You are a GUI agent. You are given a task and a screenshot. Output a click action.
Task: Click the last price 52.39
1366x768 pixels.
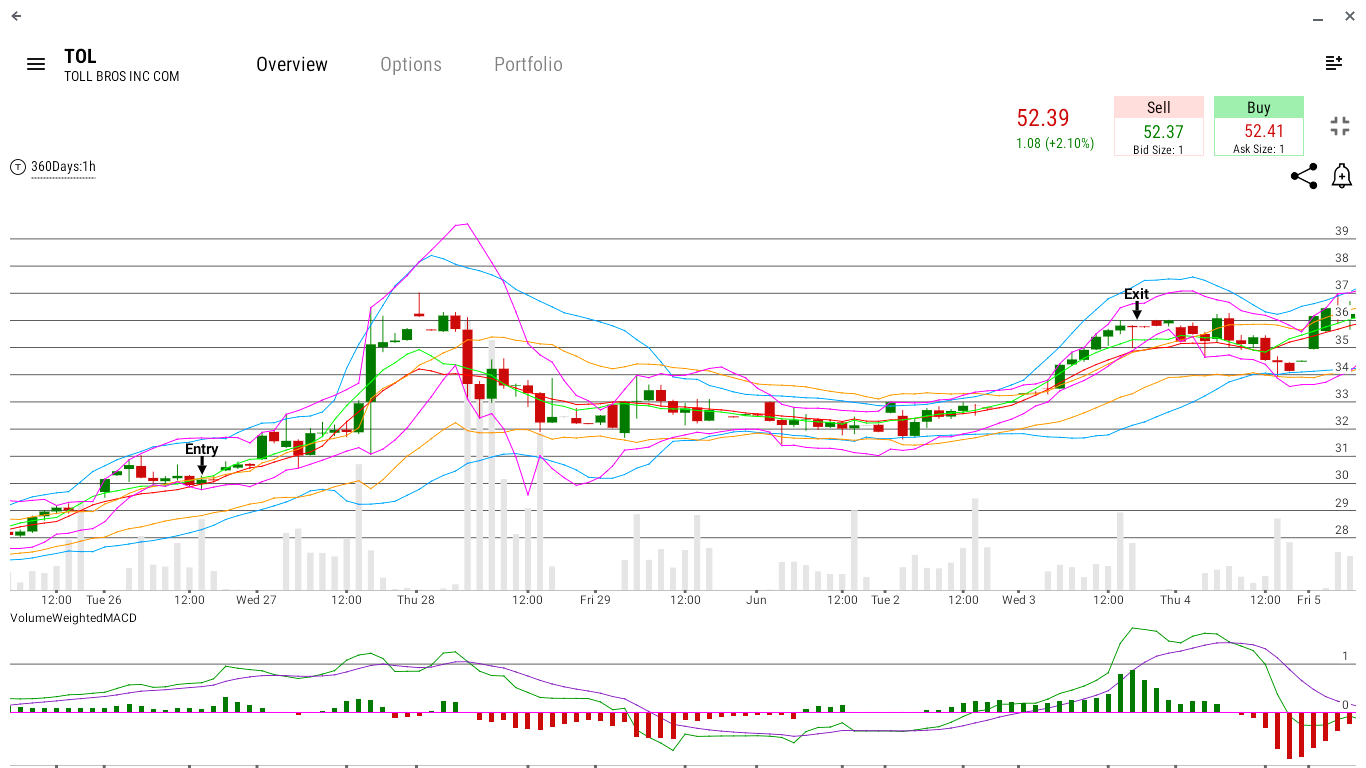click(x=1043, y=118)
